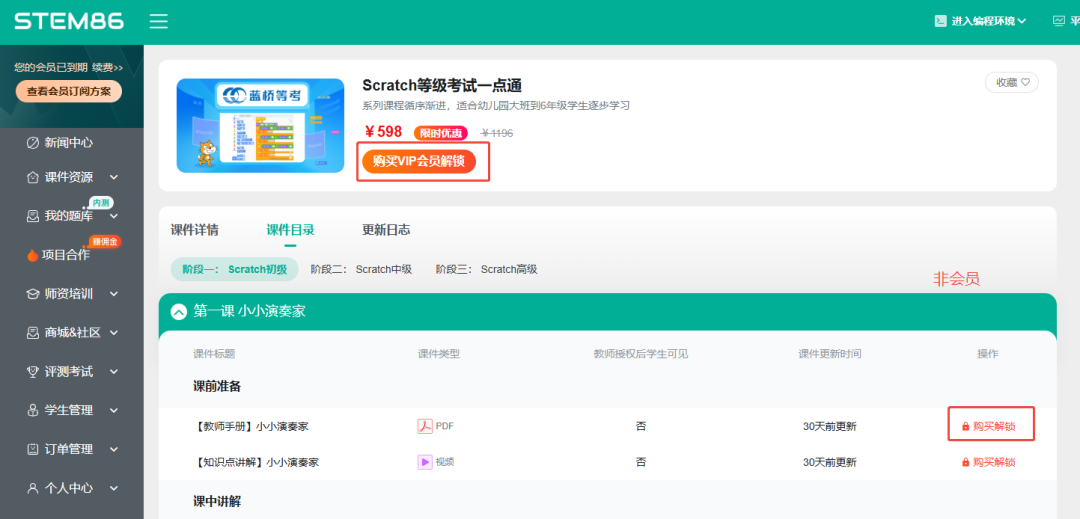Collapse the 第一课 小小演奏家 section
Screen dimensions: 1080x519
(178, 312)
